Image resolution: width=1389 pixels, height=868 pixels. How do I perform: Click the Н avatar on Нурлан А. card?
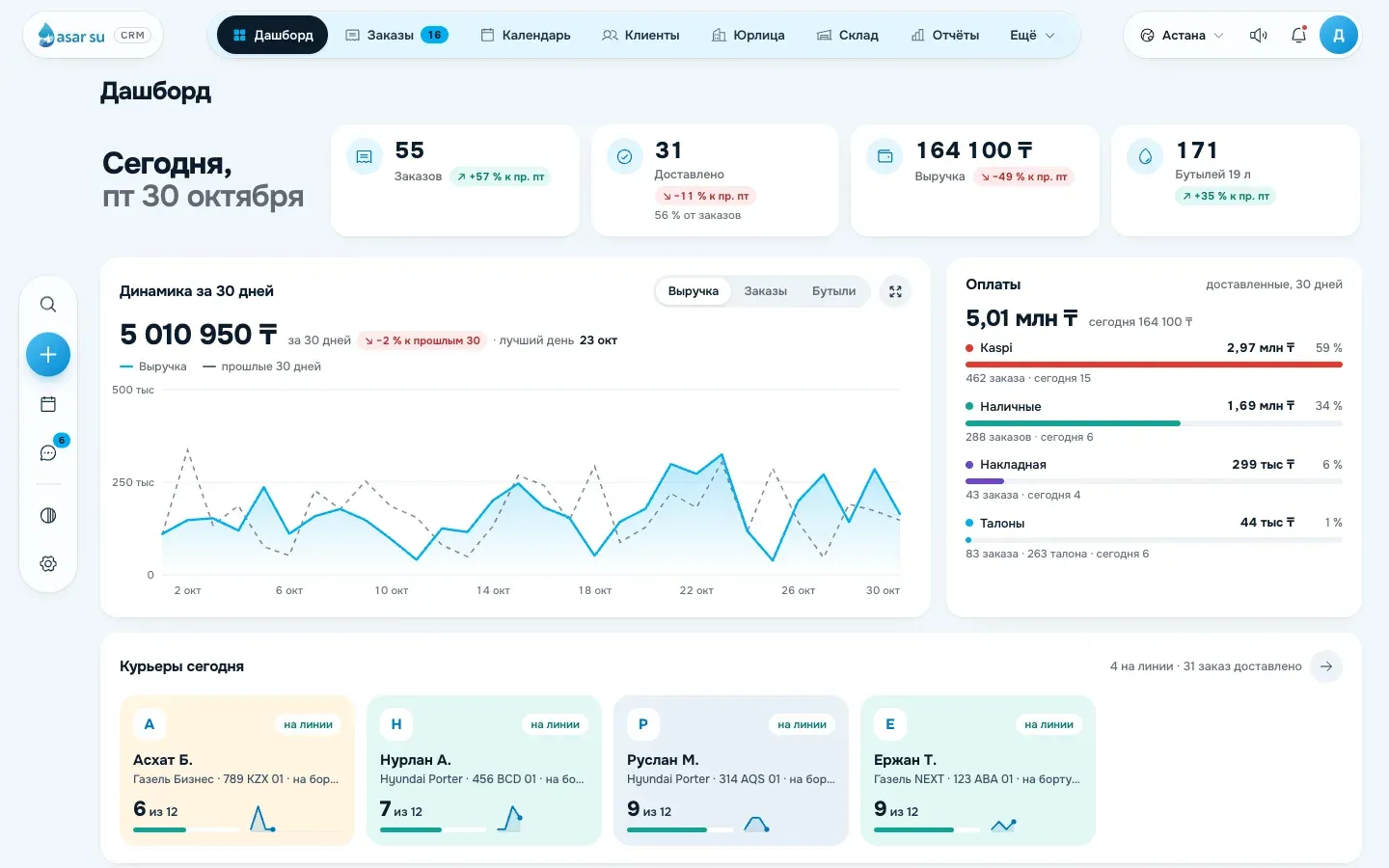[x=396, y=724]
